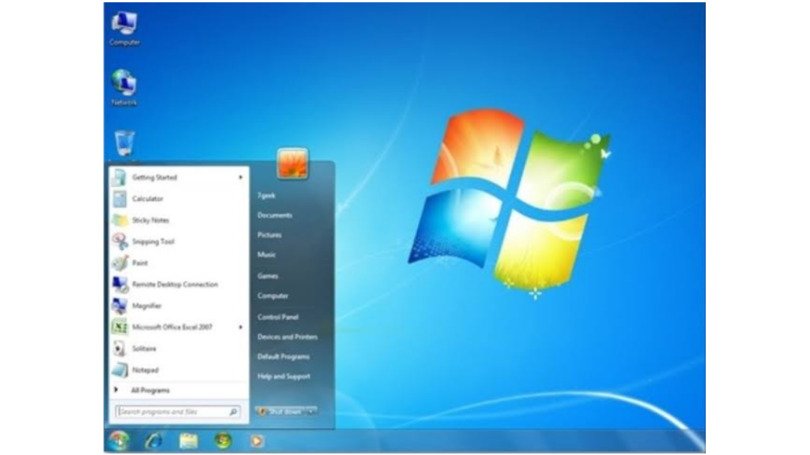Open Documents from Start menu

275,215
